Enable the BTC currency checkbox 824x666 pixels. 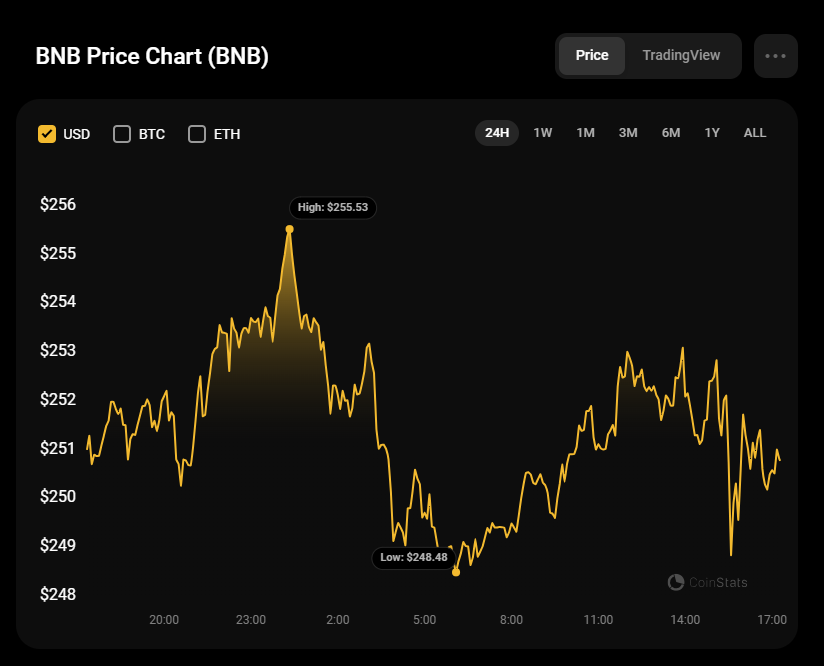coord(122,134)
